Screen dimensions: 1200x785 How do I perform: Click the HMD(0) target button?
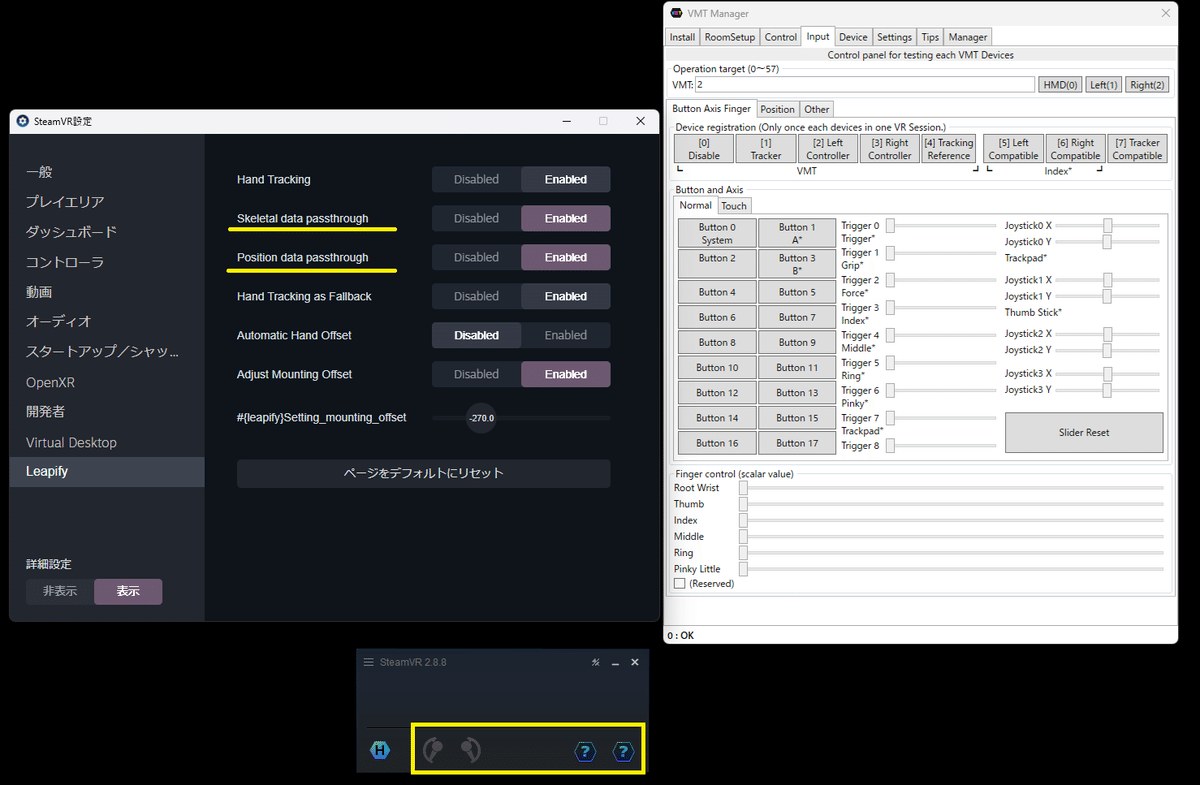1059,85
